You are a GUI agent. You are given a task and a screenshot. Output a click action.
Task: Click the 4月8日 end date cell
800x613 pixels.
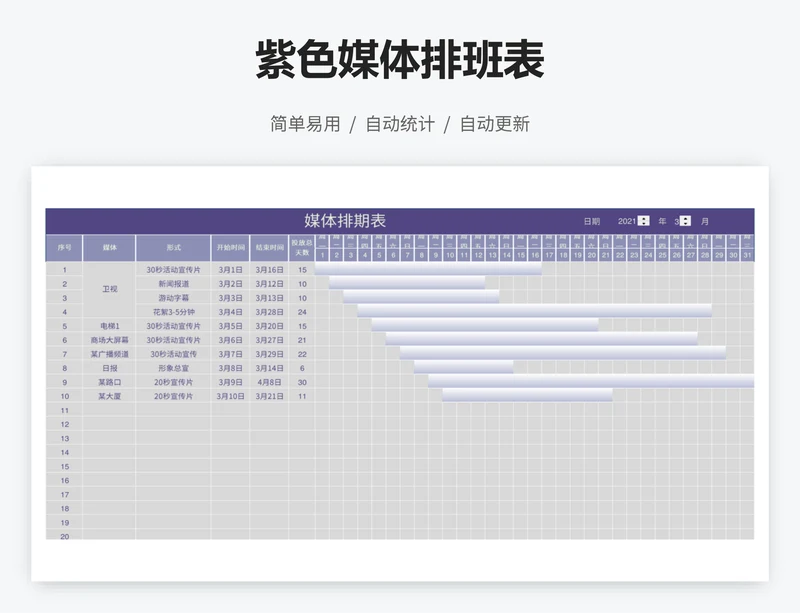point(269,381)
